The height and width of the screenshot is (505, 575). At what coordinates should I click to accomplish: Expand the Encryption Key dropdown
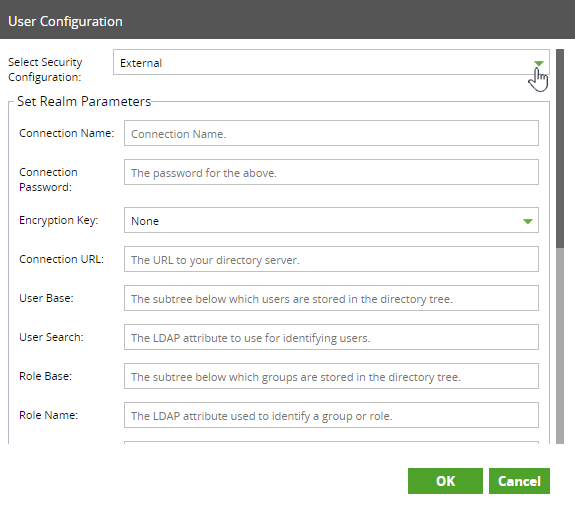pos(331,220)
